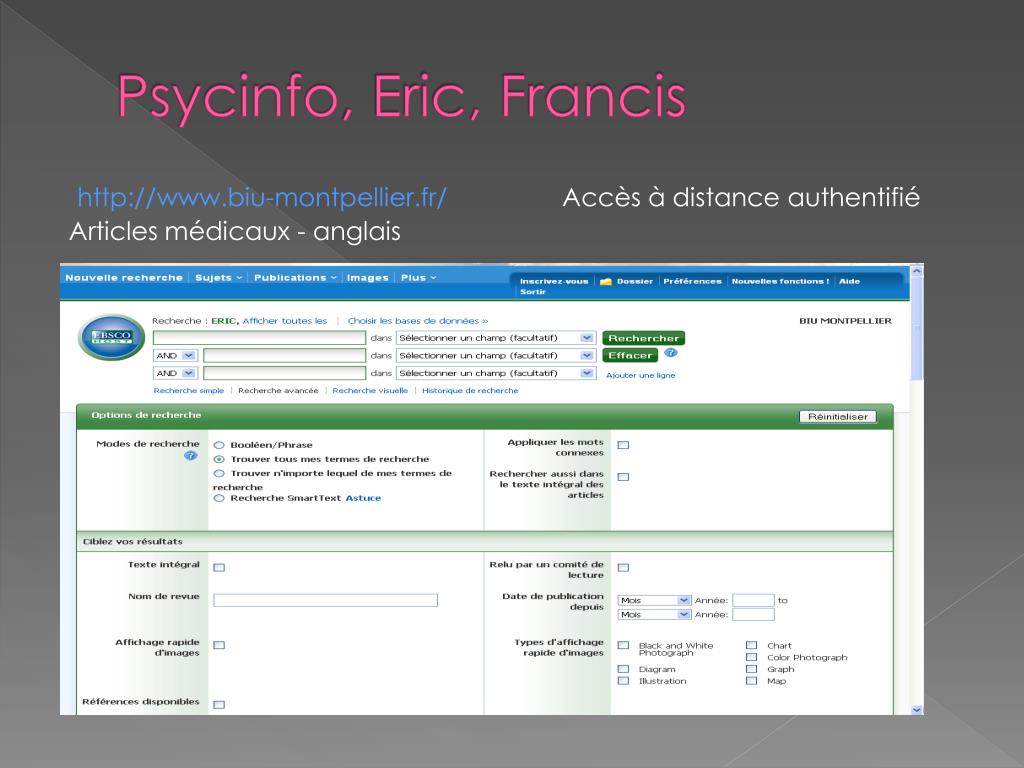The image size is (1024, 768).
Task: Open the Aide link
Action: coord(849,281)
